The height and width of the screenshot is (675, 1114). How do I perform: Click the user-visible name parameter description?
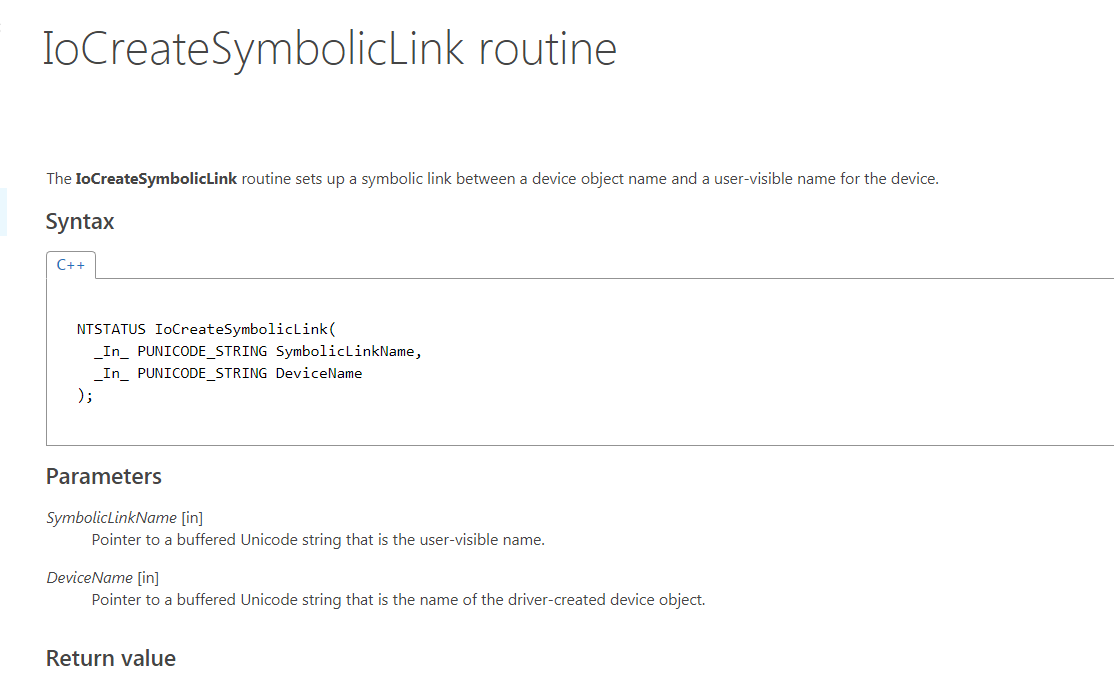(318, 540)
